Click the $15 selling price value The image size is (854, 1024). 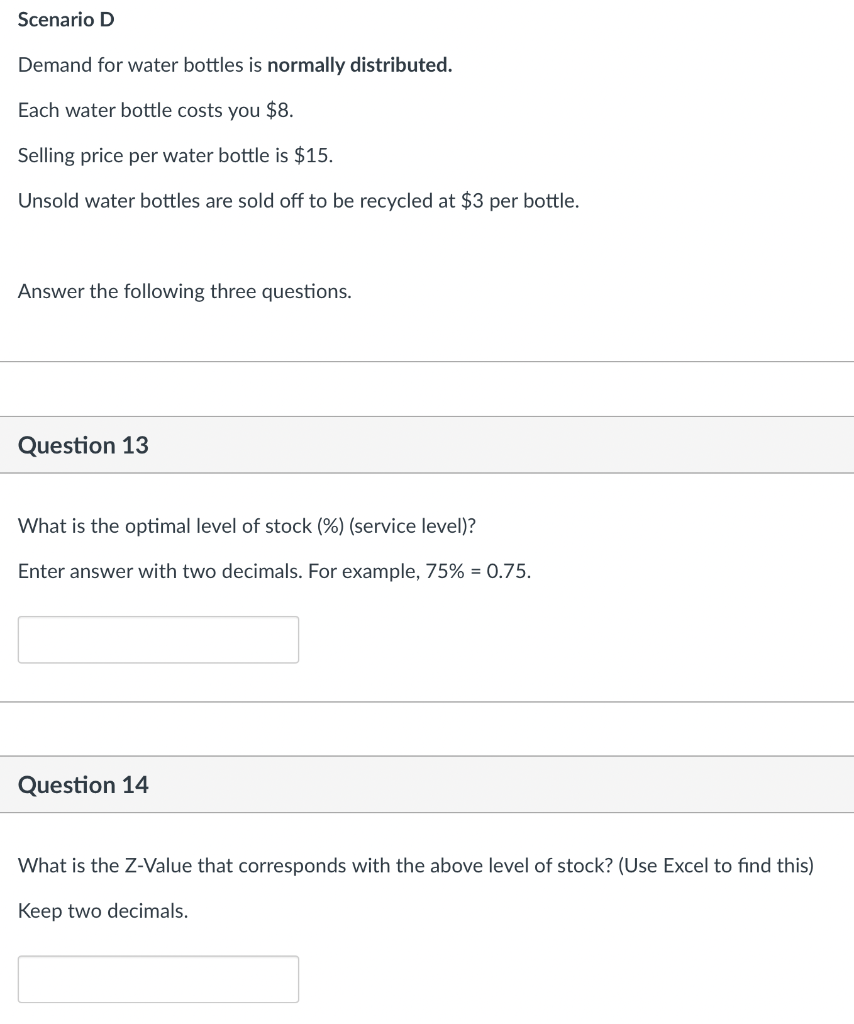click(314, 156)
